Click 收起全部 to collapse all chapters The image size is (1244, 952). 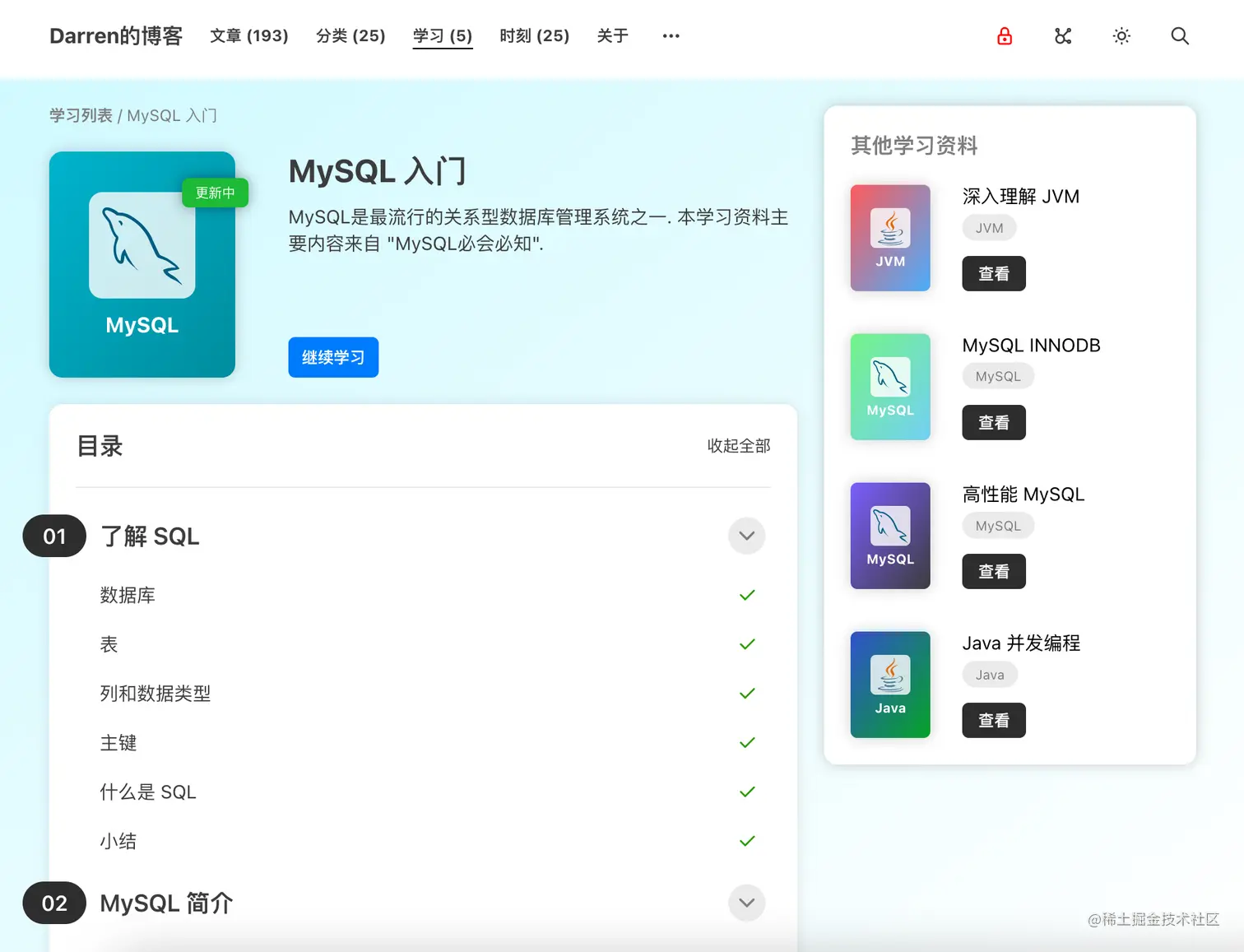[x=739, y=445]
